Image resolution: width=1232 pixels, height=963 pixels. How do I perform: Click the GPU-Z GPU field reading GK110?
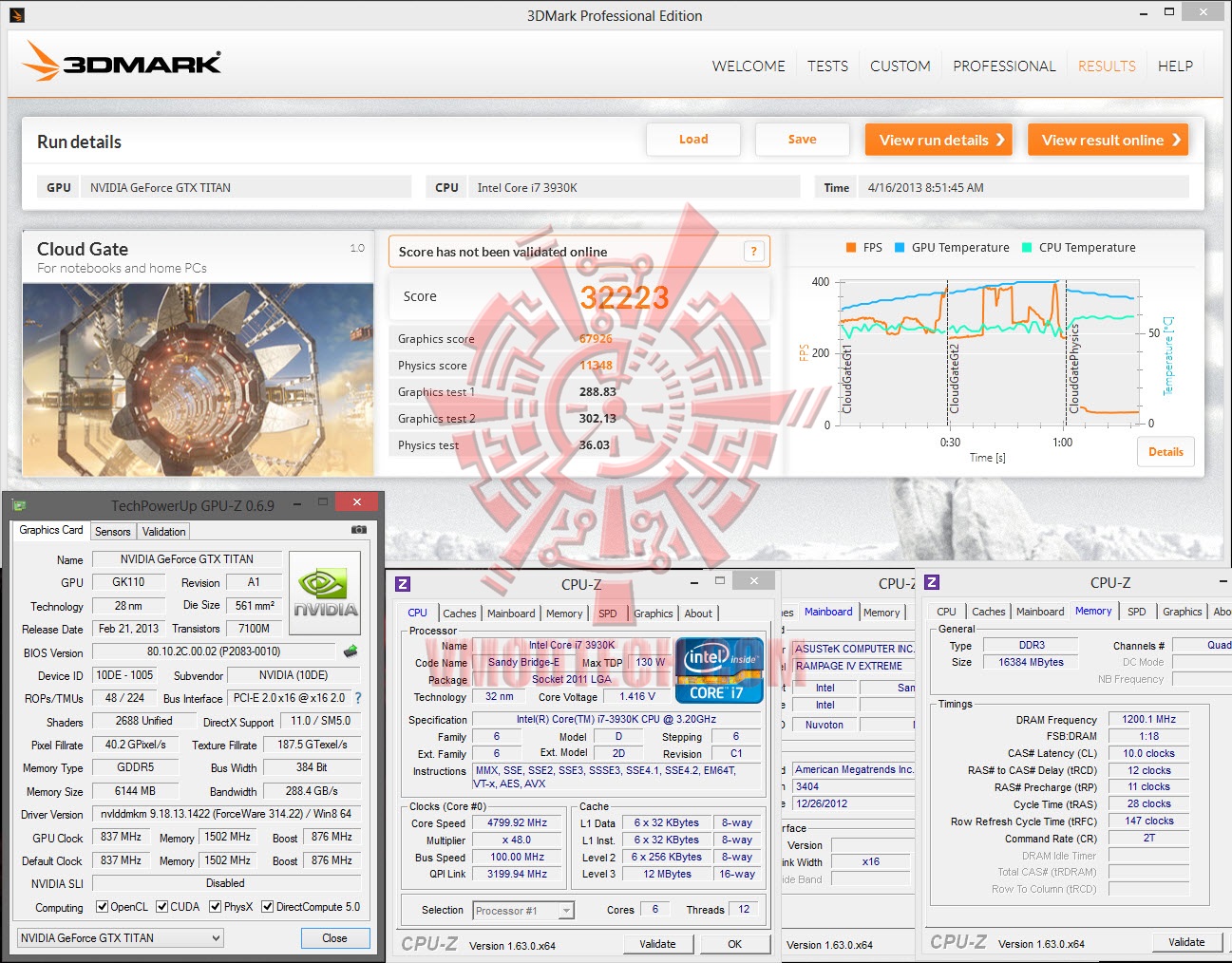[129, 582]
